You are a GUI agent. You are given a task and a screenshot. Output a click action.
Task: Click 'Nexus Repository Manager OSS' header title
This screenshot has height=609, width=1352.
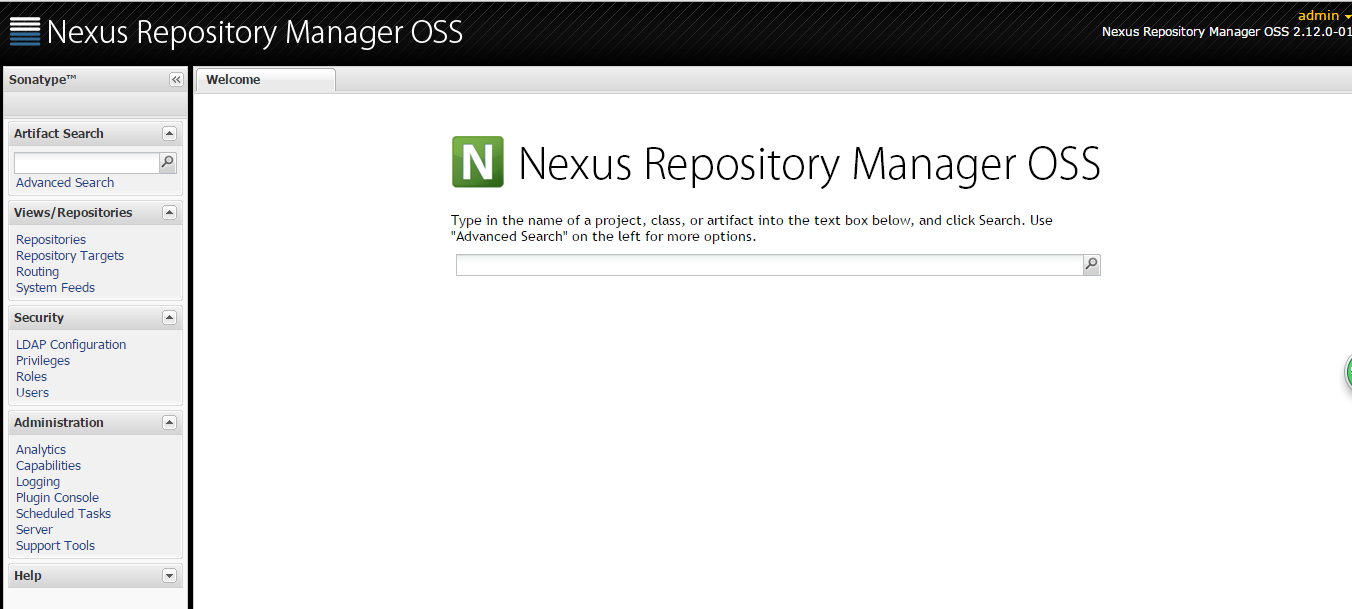click(255, 32)
